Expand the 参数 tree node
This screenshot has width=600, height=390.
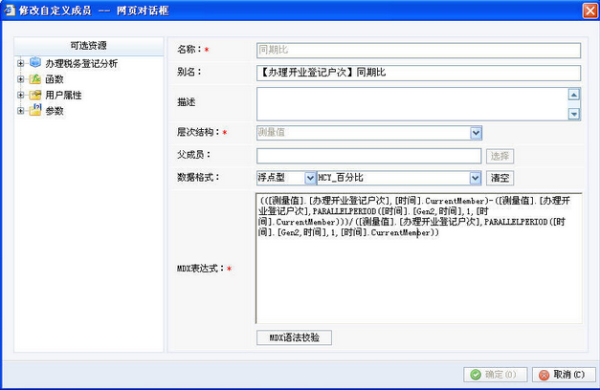(20, 111)
